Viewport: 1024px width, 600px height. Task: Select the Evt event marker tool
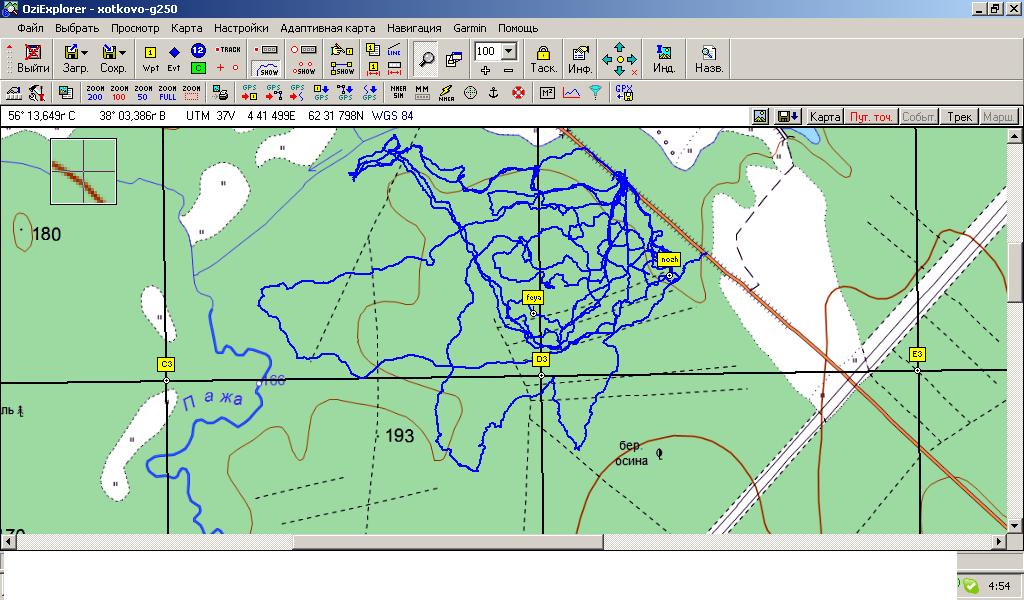(x=174, y=58)
